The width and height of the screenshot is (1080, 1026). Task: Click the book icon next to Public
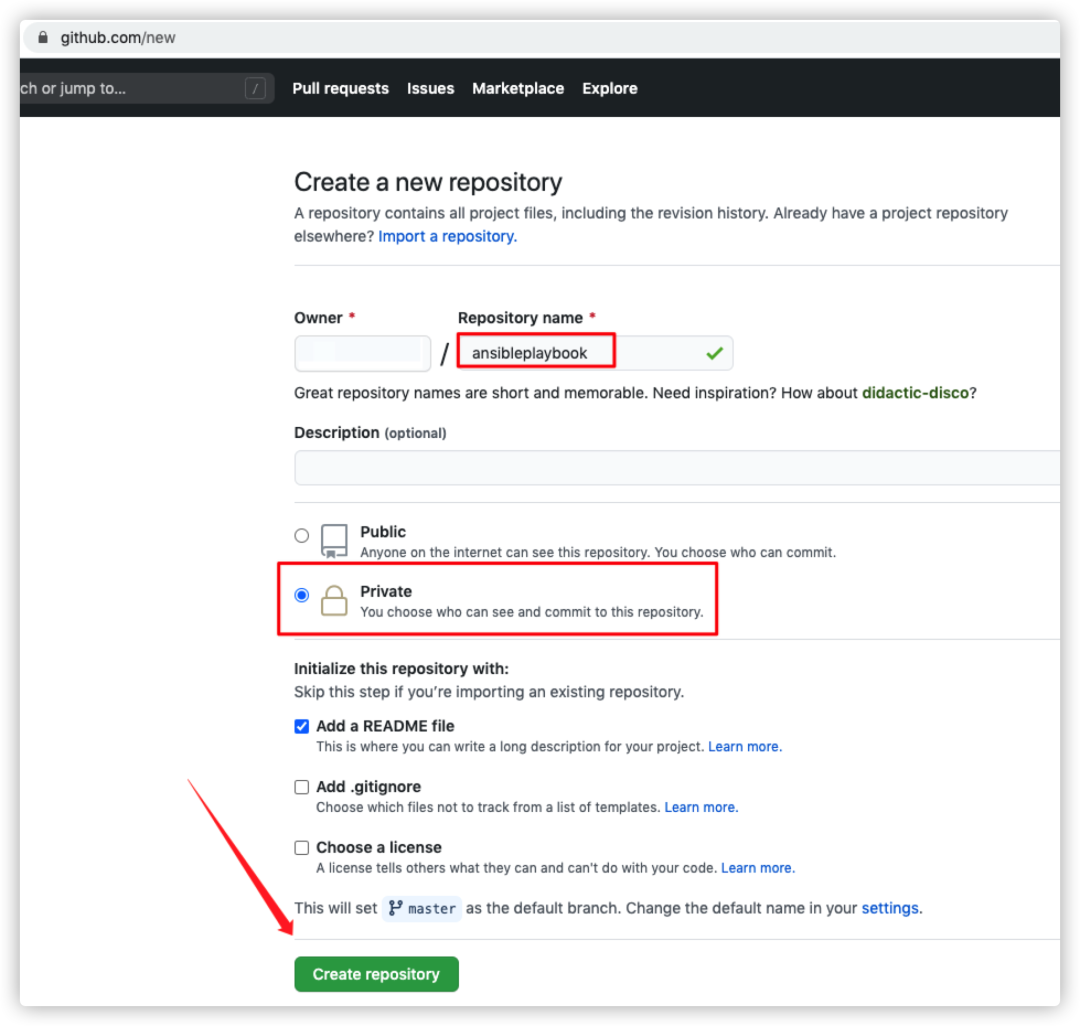coord(333,540)
